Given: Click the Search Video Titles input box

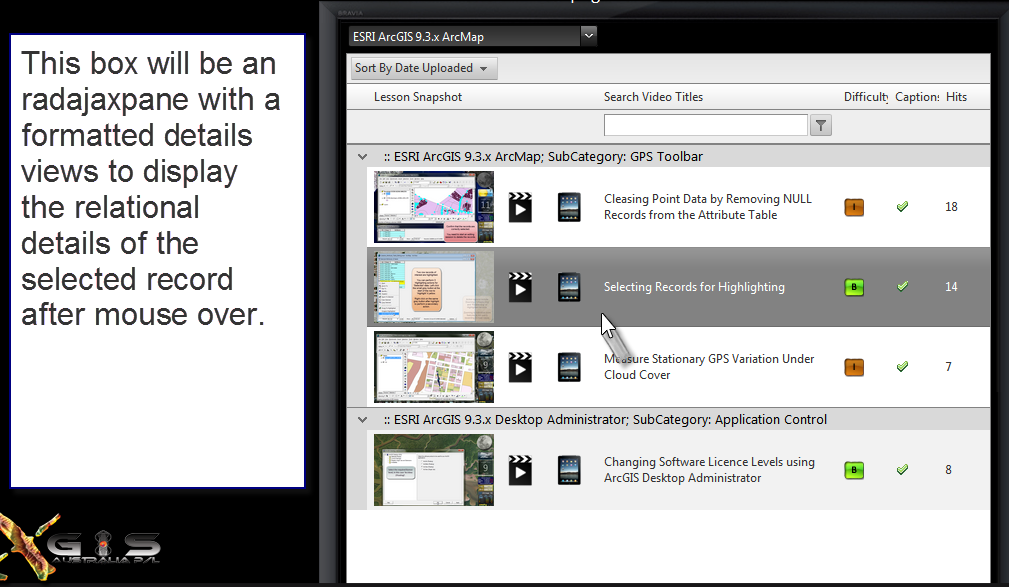Looking at the screenshot, I should (x=705, y=125).
